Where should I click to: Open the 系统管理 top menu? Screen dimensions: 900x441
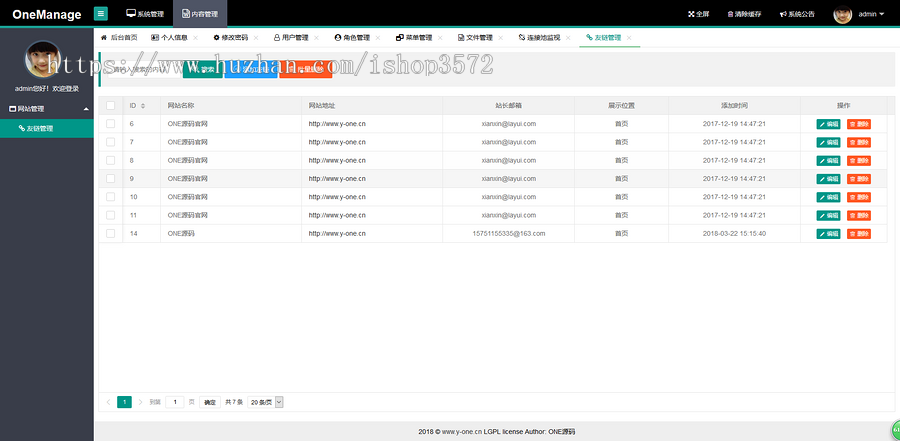click(145, 14)
